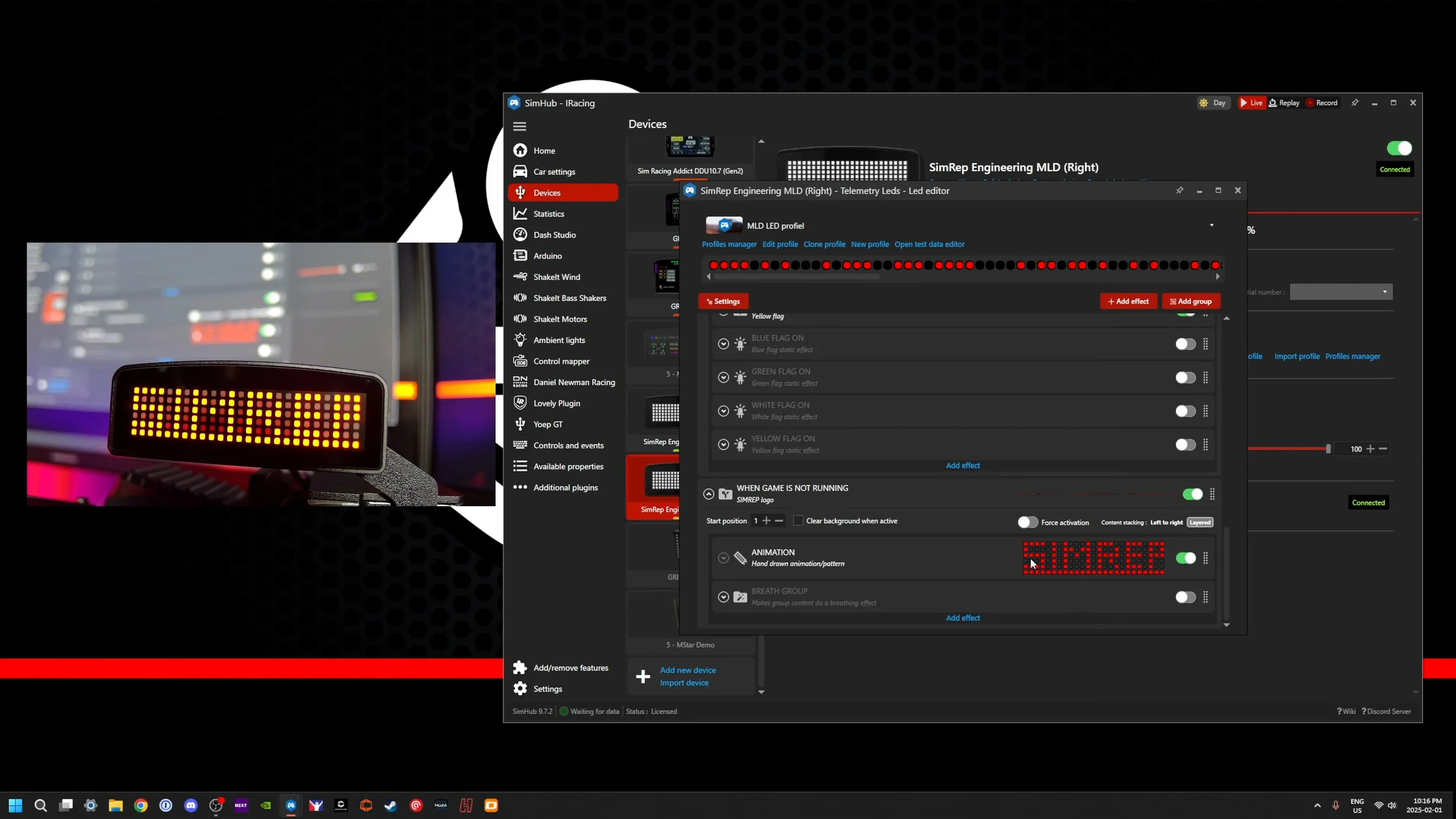Click the Settings button in Led editor
Image resolution: width=1456 pixels, height=819 pixels.
[723, 301]
